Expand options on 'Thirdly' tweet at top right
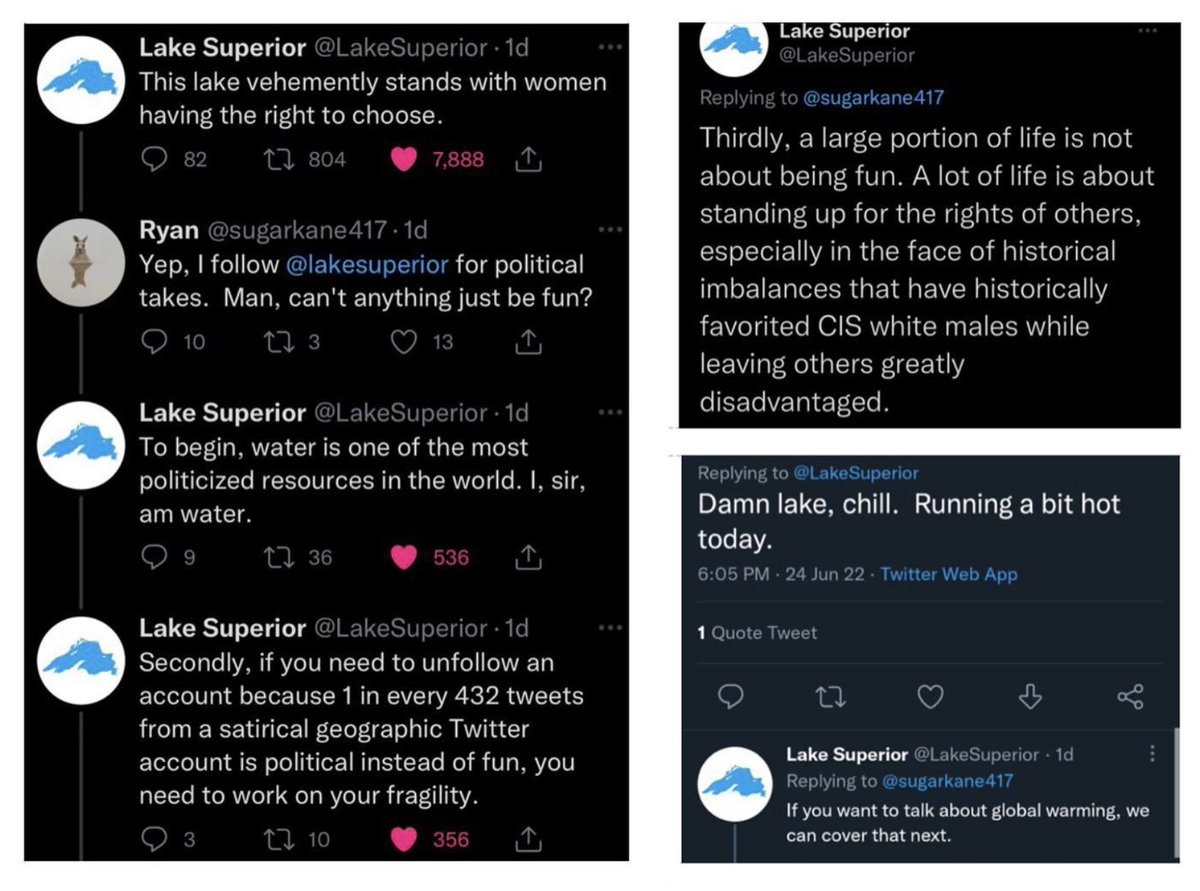Screen dimensions: 1200x891 [x=1148, y=31]
